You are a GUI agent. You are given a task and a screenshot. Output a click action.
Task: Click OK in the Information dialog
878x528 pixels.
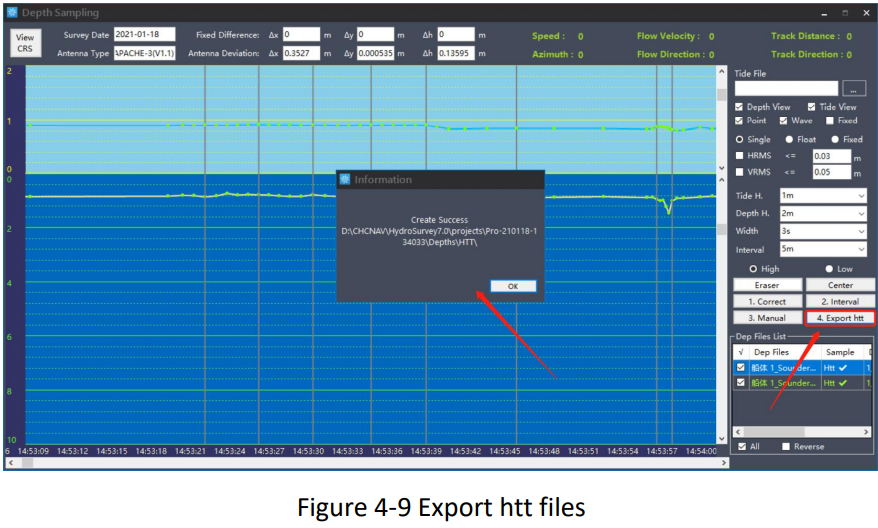(x=513, y=286)
